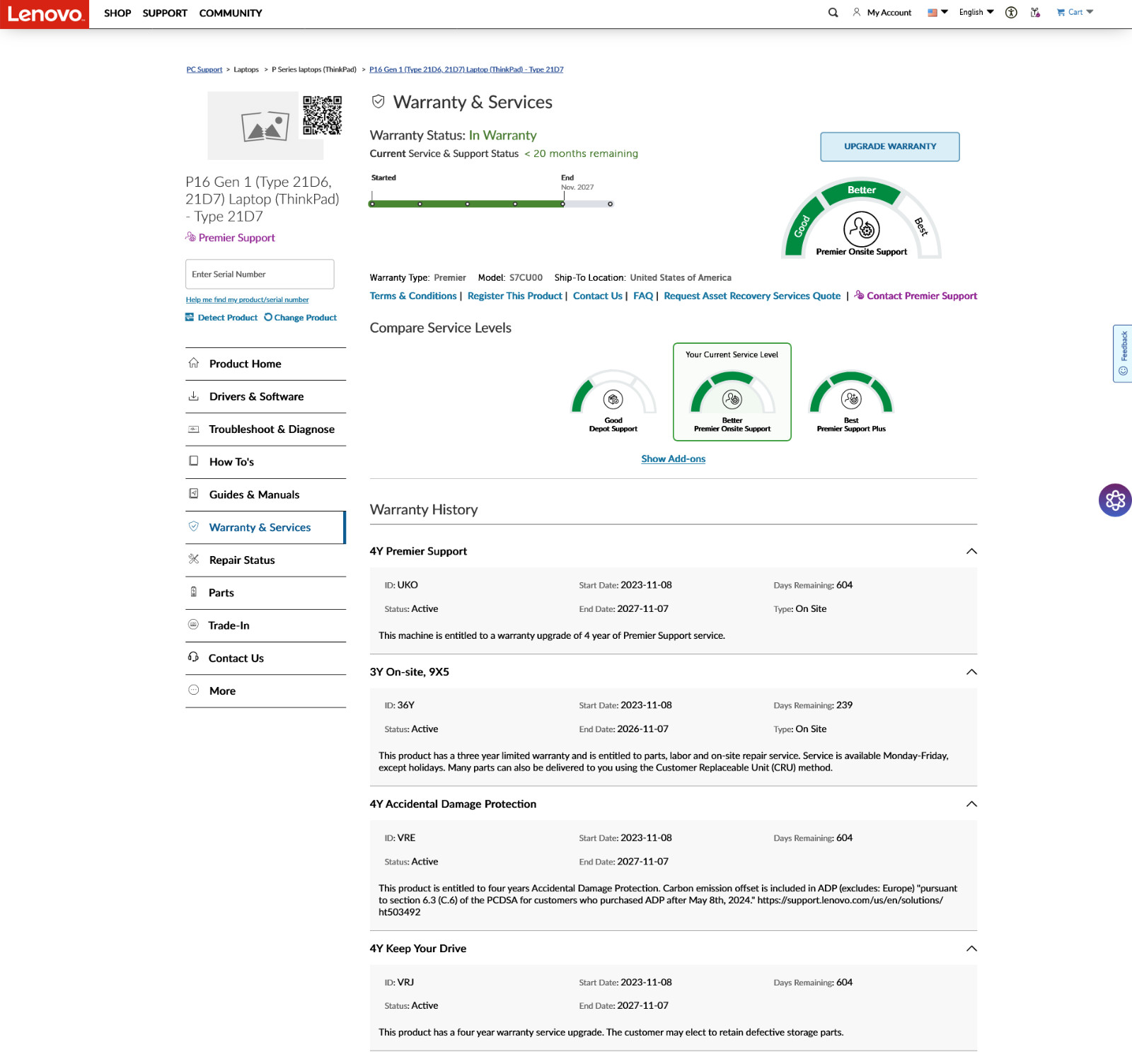
Task: Click the UPGRADE WARRANTY button
Action: [x=890, y=146]
